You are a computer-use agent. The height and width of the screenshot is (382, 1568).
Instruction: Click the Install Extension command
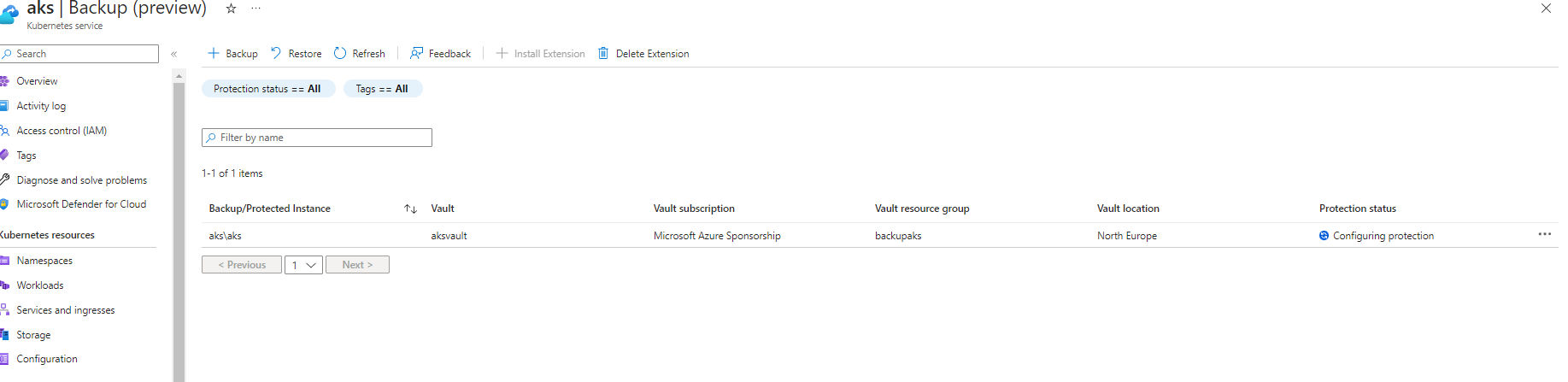[x=540, y=53]
